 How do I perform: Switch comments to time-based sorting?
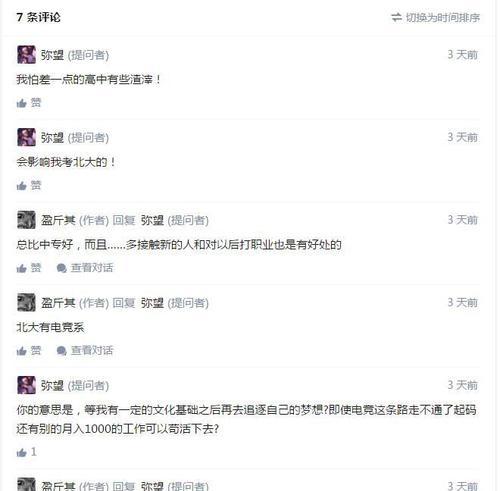click(435, 17)
